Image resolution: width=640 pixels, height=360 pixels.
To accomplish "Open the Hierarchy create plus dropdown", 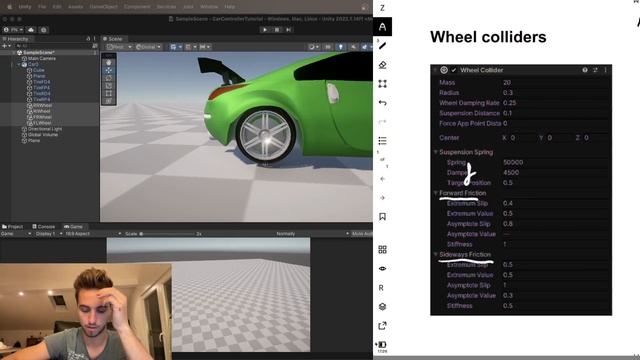I will 6,46.
